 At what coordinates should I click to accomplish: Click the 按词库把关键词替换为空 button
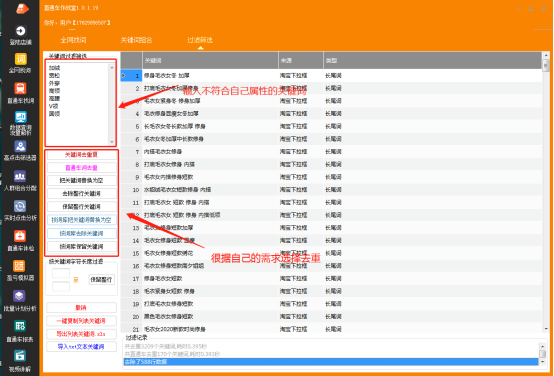pos(81,220)
